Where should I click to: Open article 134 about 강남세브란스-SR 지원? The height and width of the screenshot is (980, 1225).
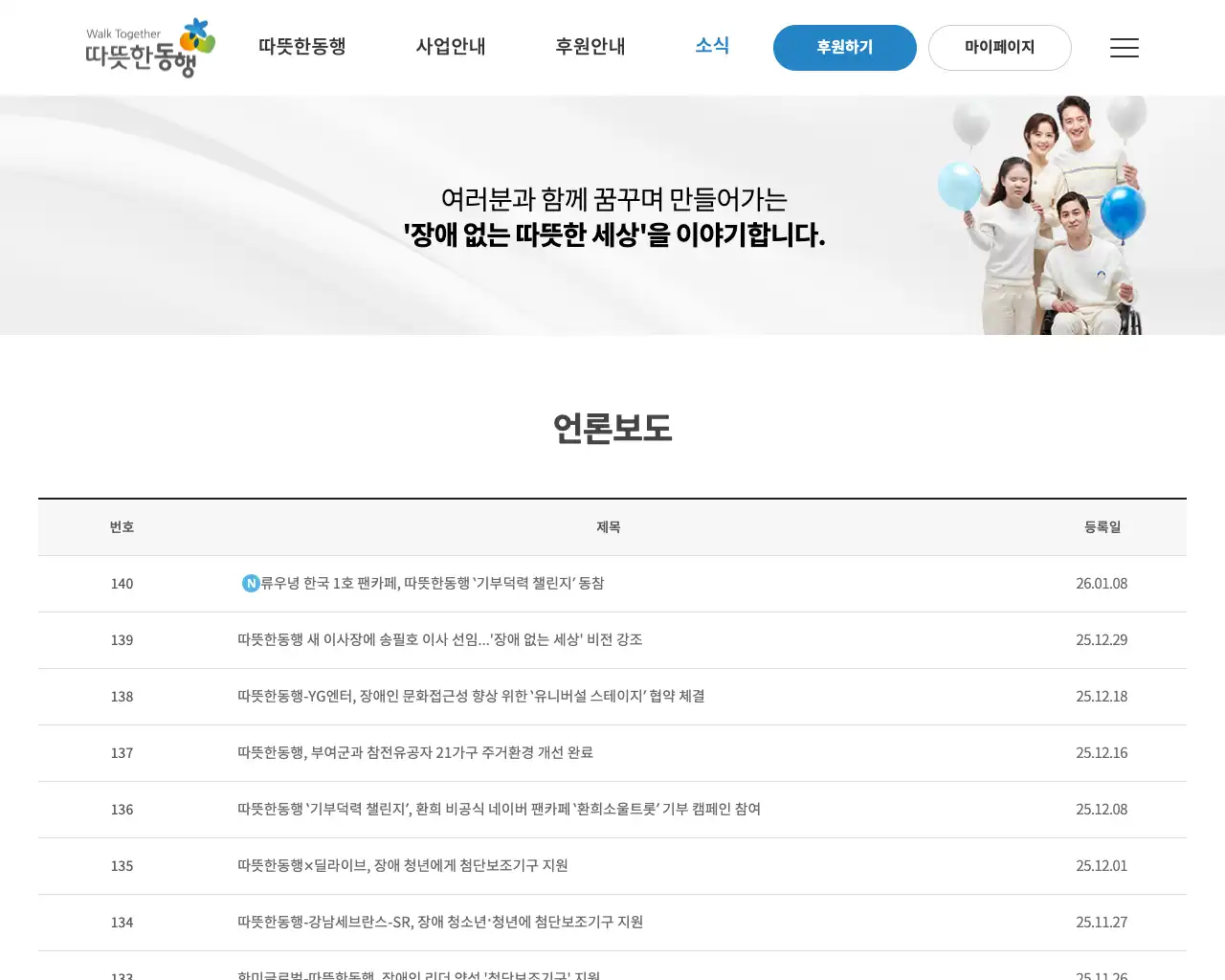(x=439, y=922)
